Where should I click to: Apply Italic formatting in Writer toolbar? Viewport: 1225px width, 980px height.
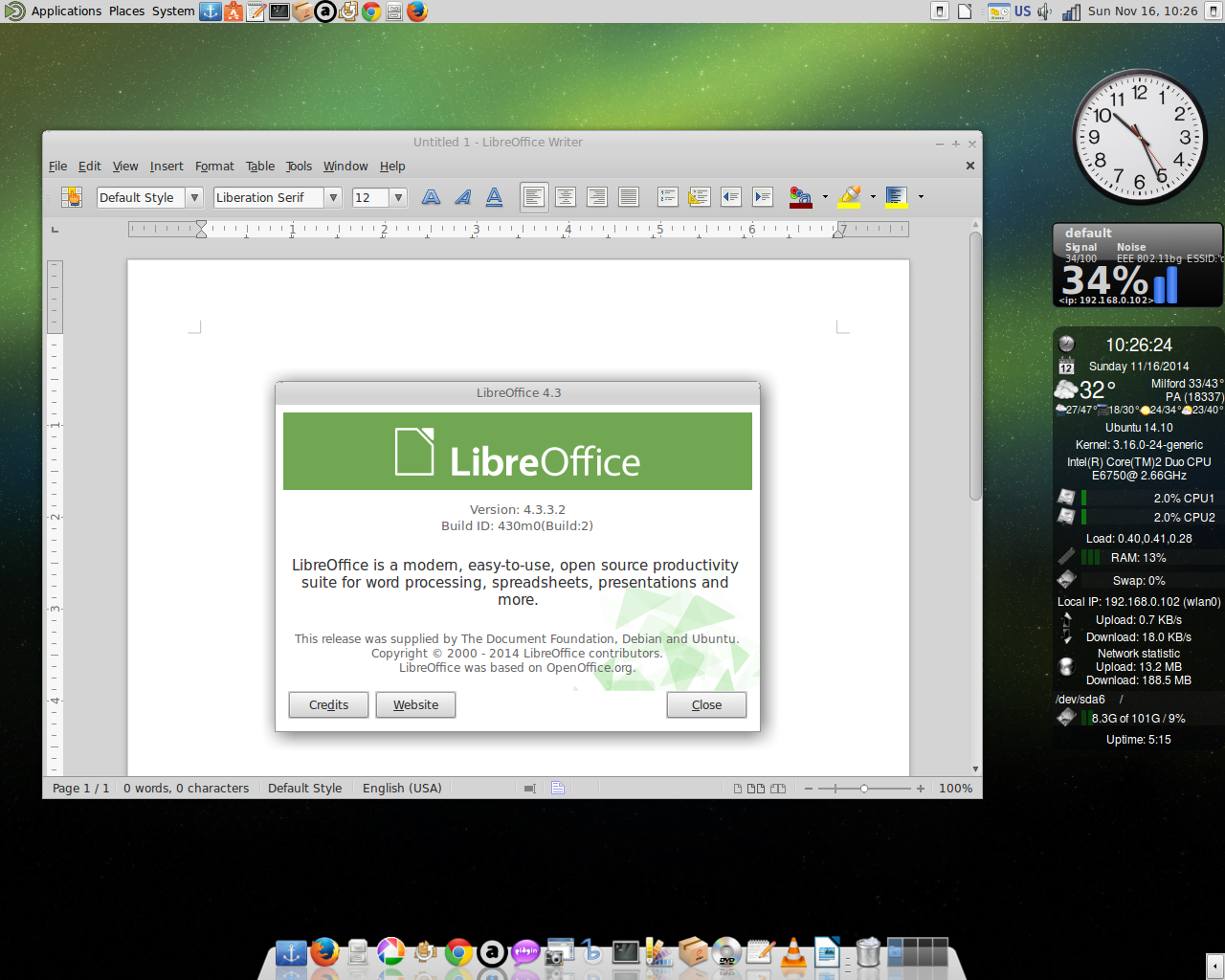coord(463,197)
